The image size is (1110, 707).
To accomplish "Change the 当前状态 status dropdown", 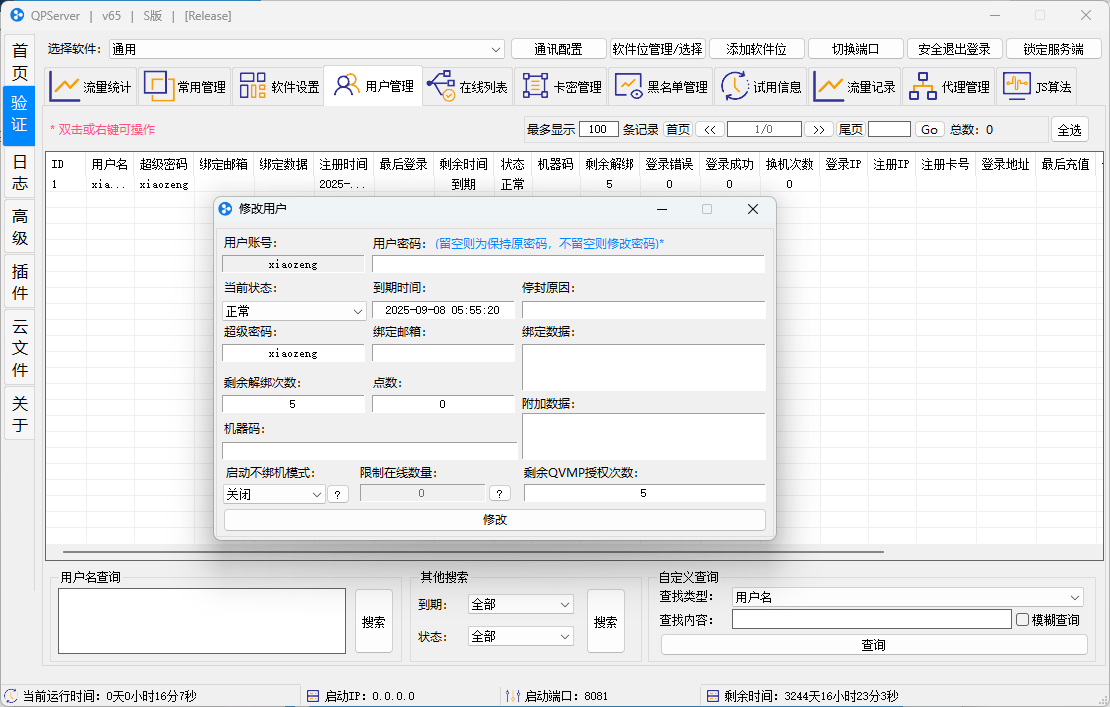I will (x=293, y=310).
